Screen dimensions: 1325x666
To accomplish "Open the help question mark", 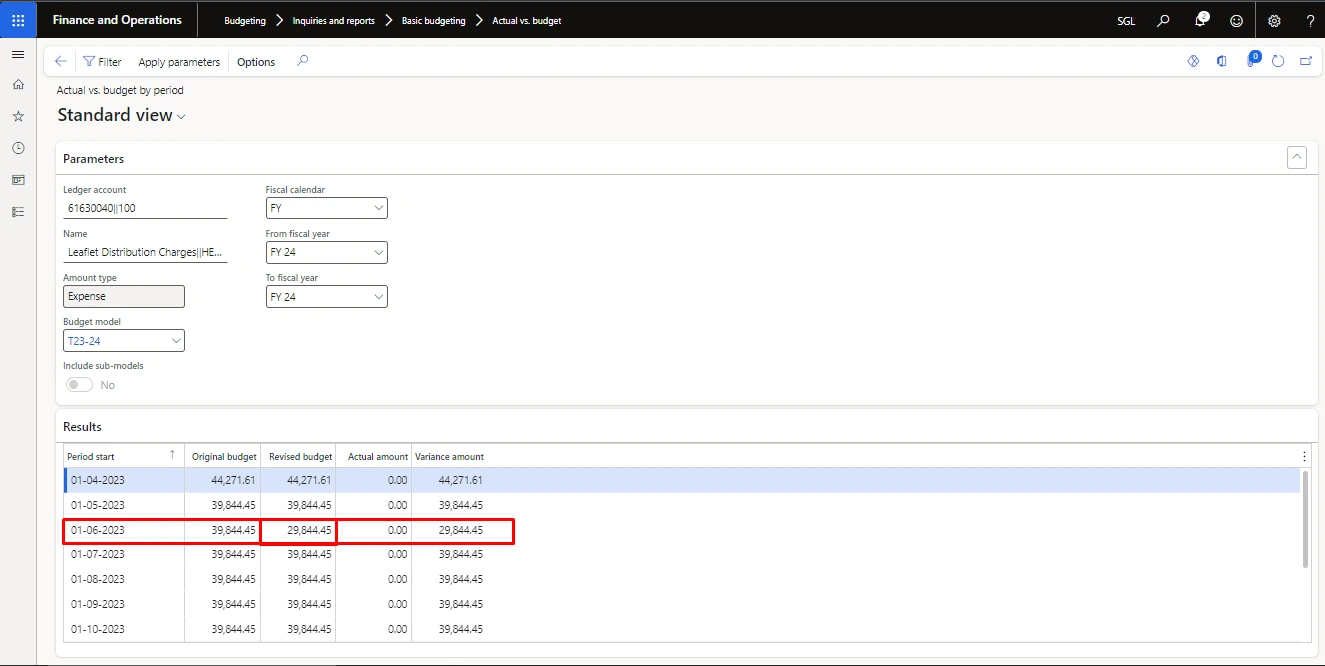I will pyautogui.click(x=1310, y=20).
